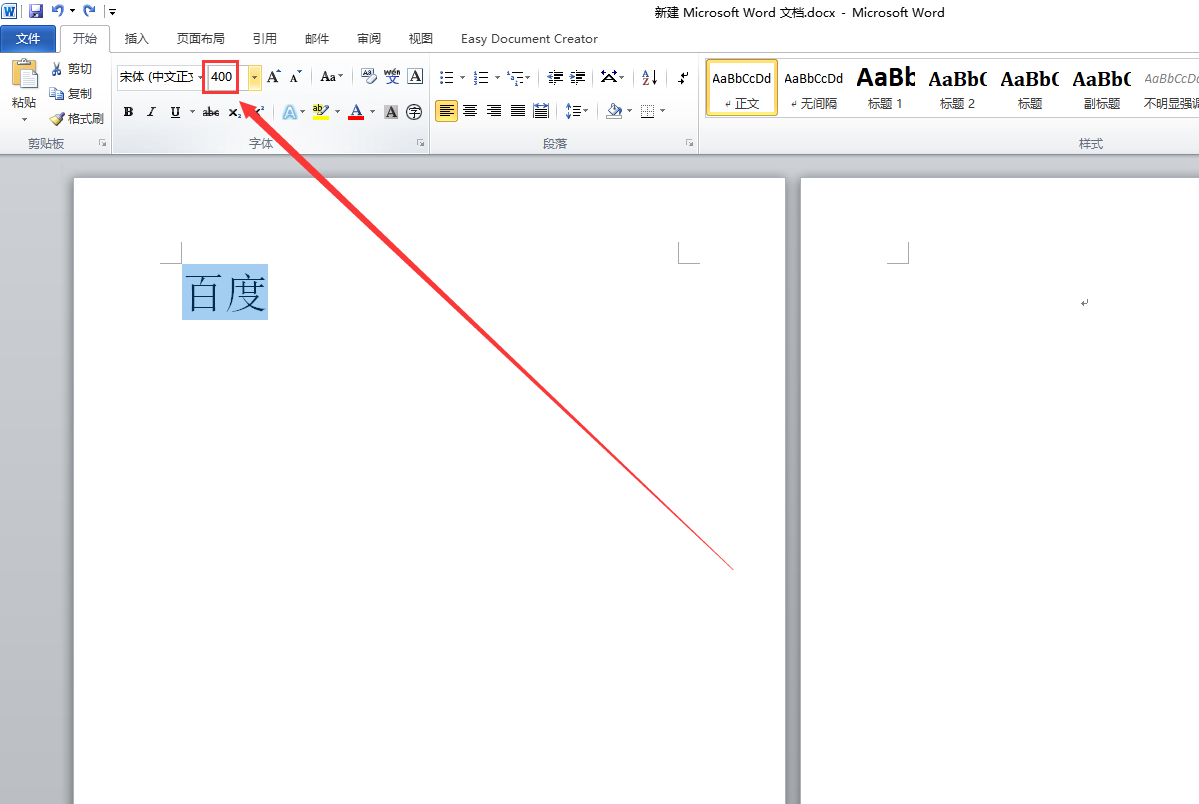The width and height of the screenshot is (1199, 804).
Task: Click the paragraph Shading paint bucket
Action: coord(613,112)
